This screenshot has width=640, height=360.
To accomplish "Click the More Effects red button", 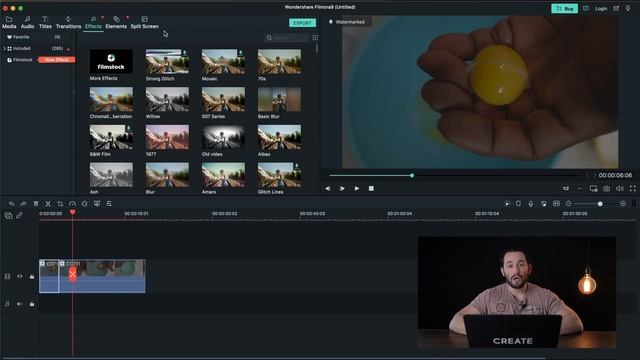I will pos(57,60).
